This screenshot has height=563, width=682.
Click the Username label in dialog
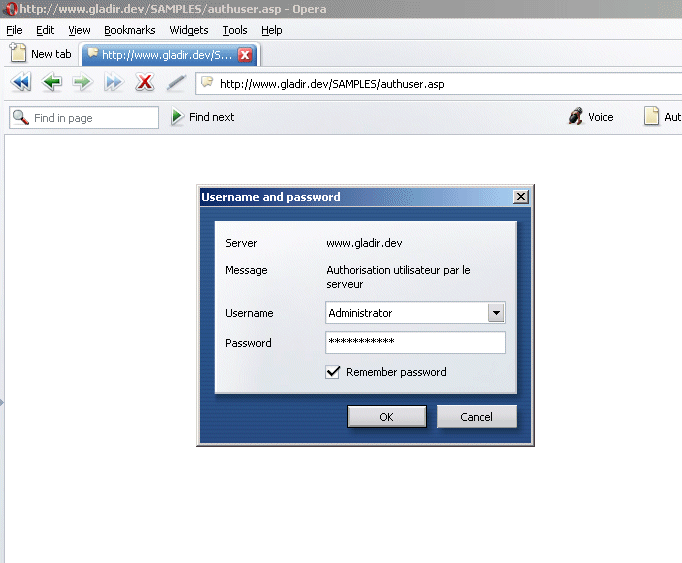[x=249, y=313]
